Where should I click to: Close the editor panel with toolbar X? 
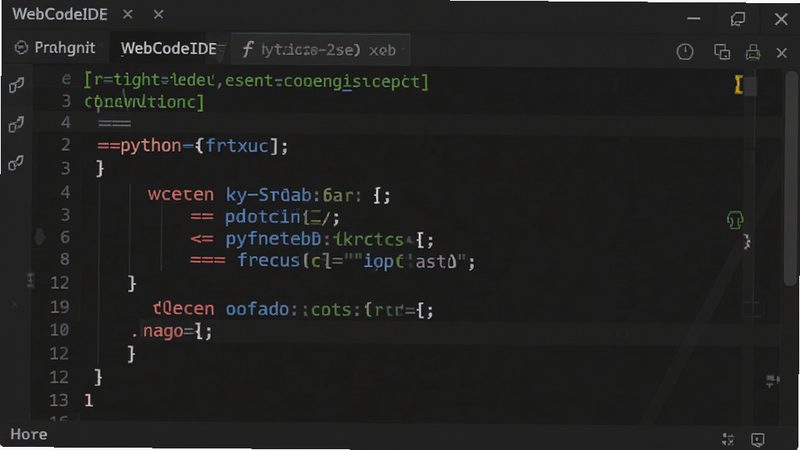point(782,53)
